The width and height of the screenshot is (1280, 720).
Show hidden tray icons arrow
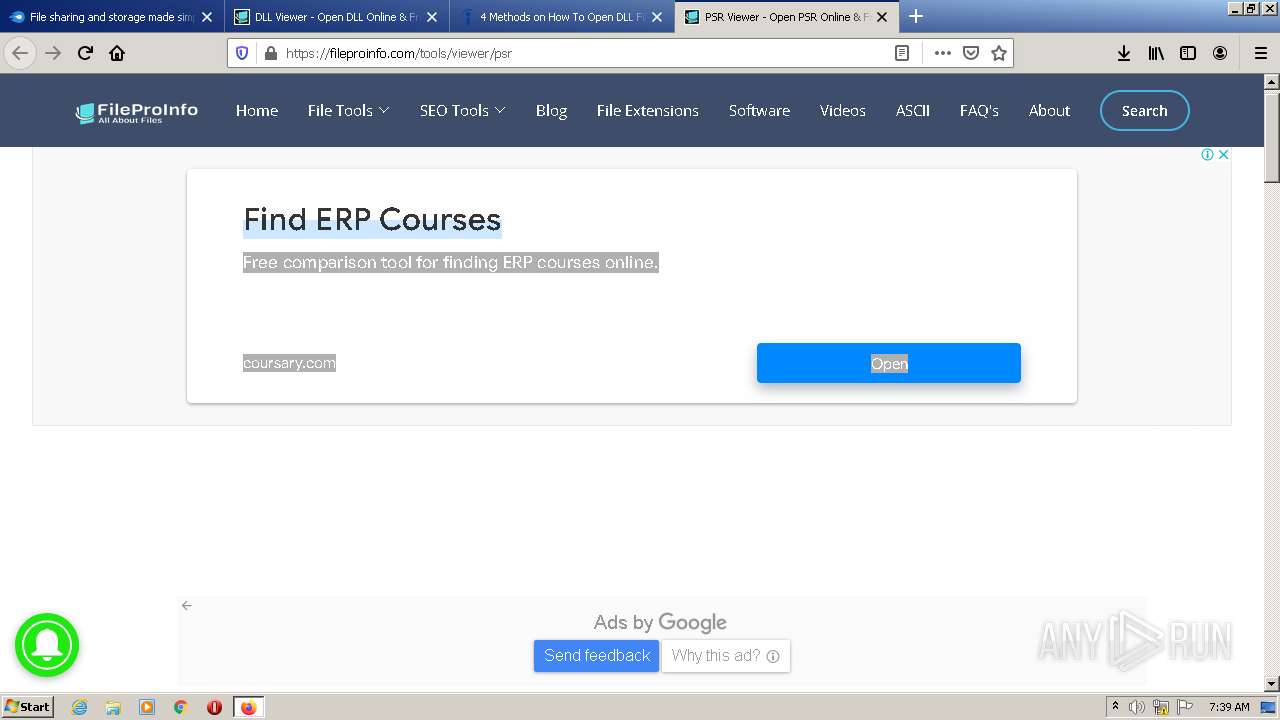[1115, 707]
